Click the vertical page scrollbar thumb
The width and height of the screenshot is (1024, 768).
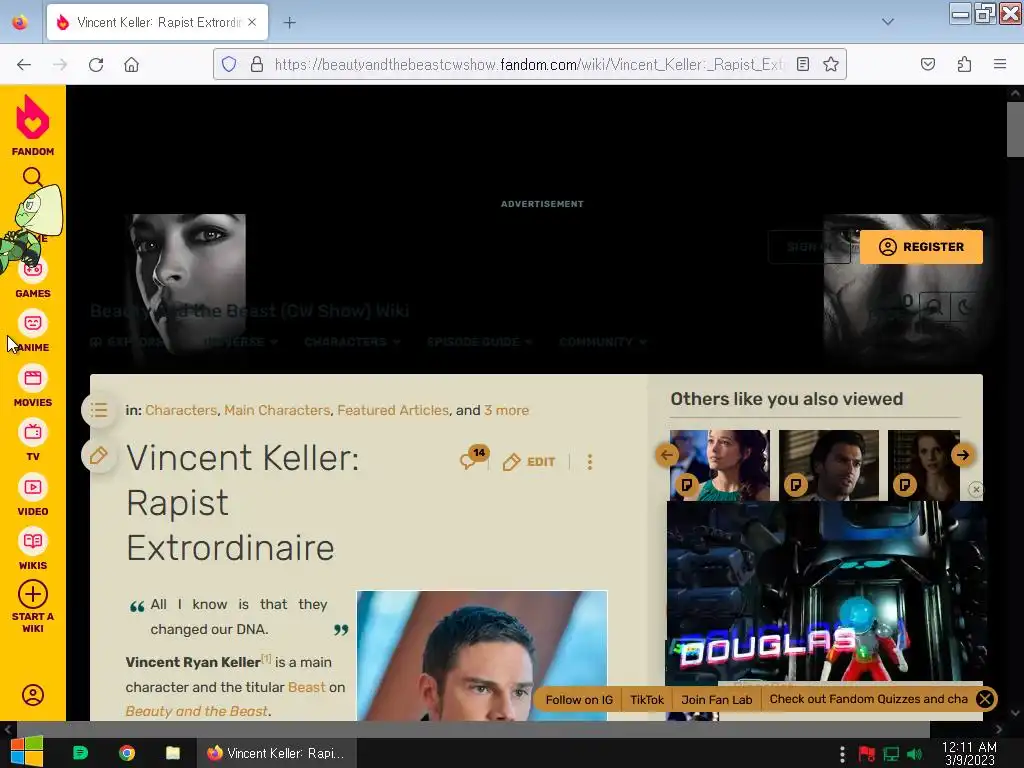pos(1015,129)
